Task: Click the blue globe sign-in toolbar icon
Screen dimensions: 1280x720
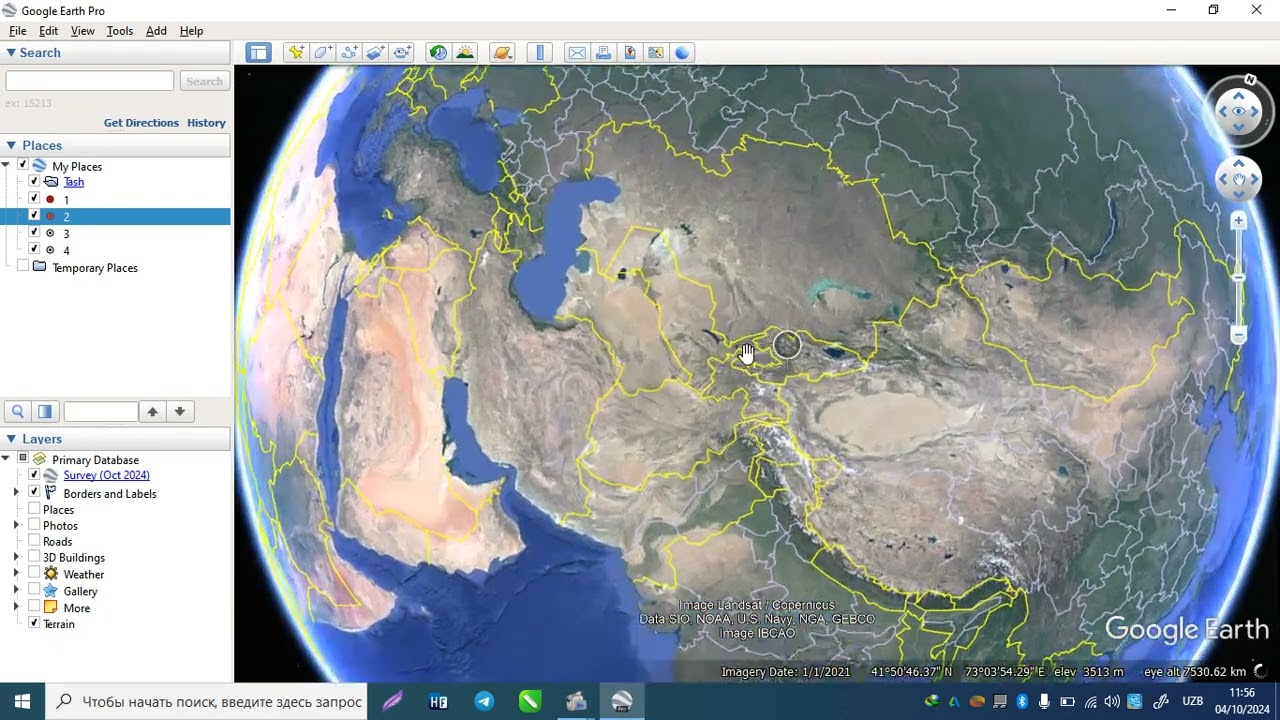Action: pos(682,53)
